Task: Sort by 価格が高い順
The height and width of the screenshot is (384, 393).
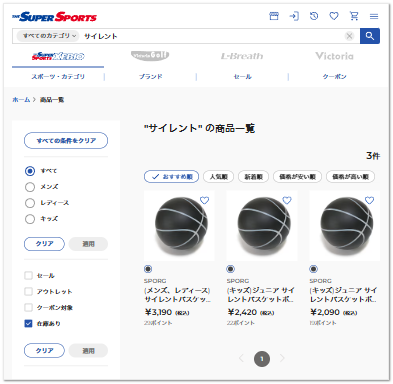Action: (x=351, y=177)
